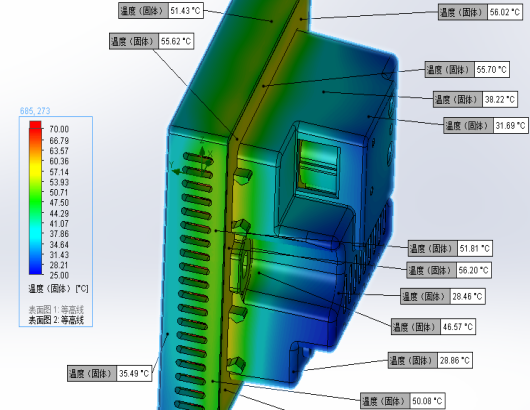Select 表面图 2: 等高线 in legend
Image resolution: width=530 pixels, height=410 pixels.
(x=56, y=320)
